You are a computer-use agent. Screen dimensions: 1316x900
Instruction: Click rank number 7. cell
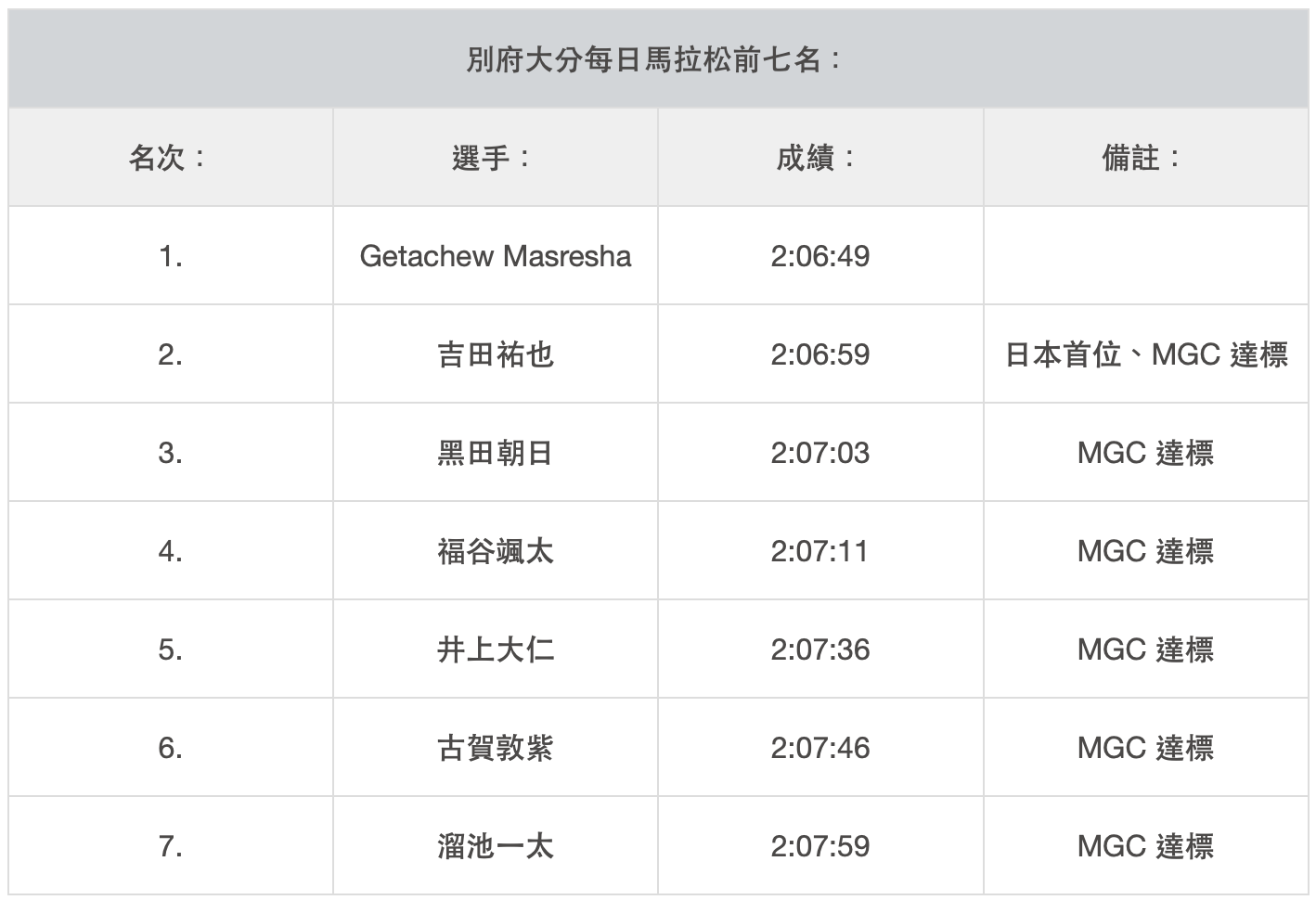[x=170, y=846]
